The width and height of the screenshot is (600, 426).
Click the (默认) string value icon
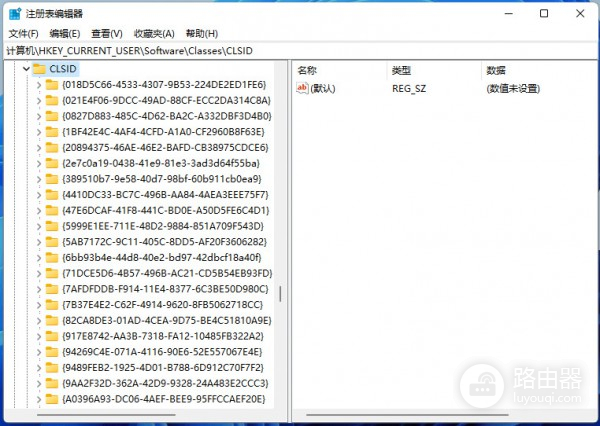coord(303,88)
